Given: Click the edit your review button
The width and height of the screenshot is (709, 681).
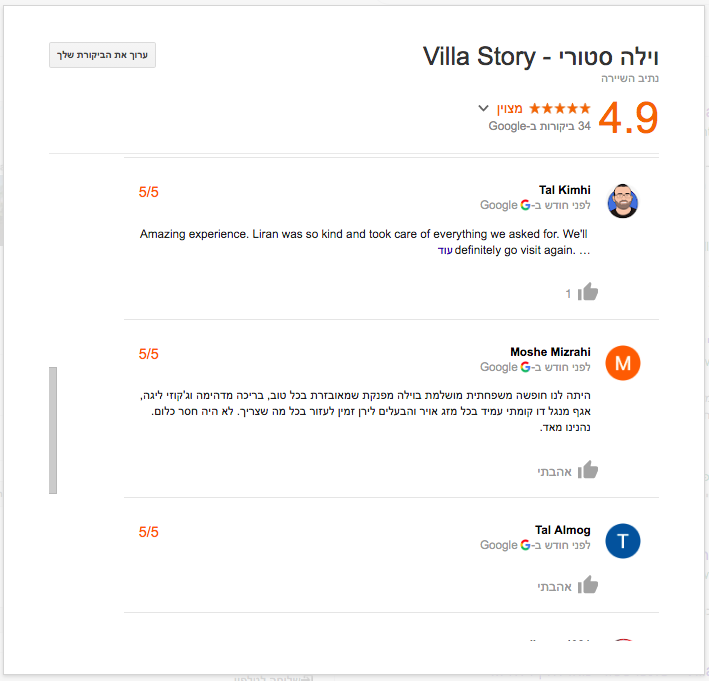Looking at the screenshot, I should click(102, 56).
